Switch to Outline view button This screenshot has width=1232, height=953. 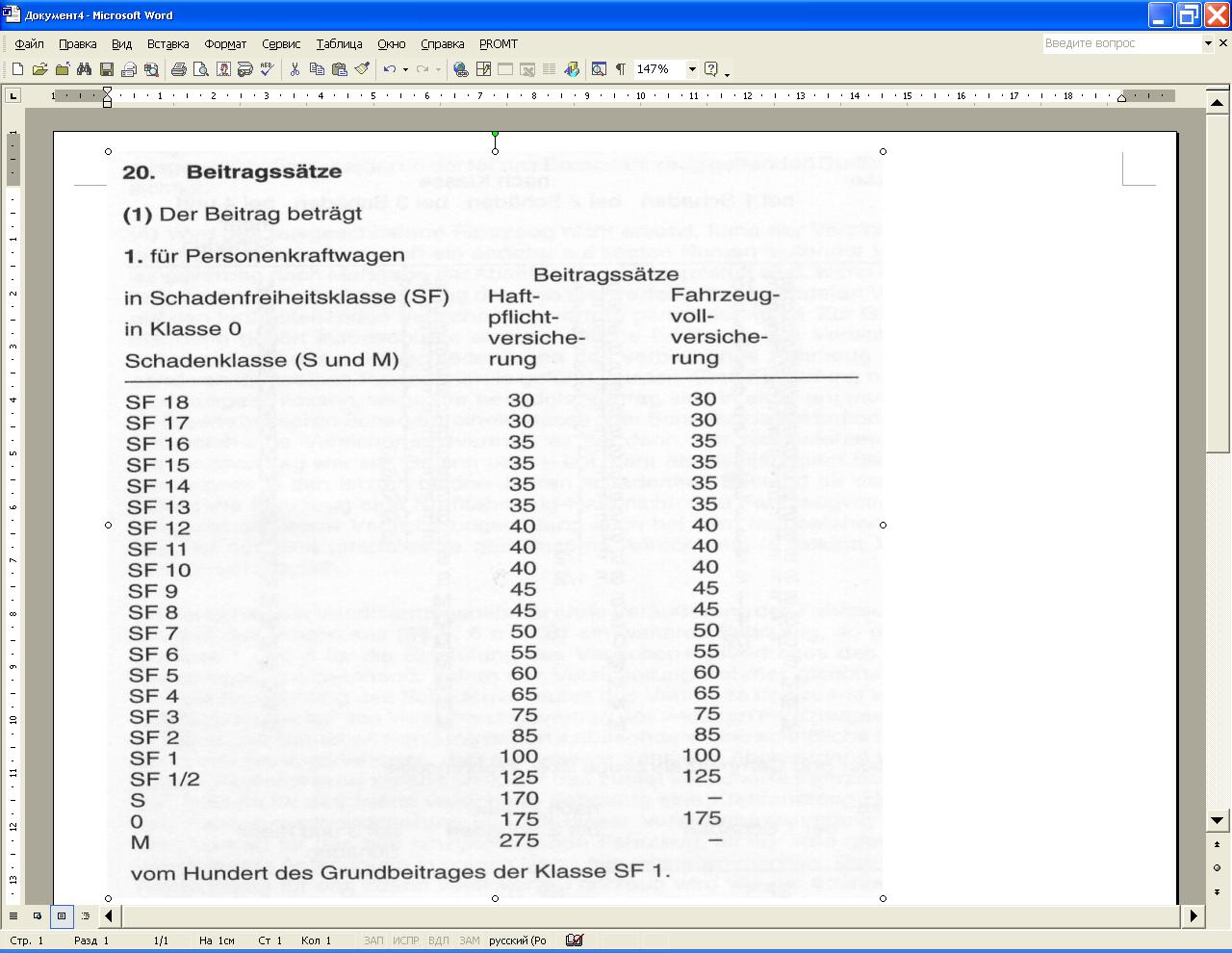coord(86,915)
